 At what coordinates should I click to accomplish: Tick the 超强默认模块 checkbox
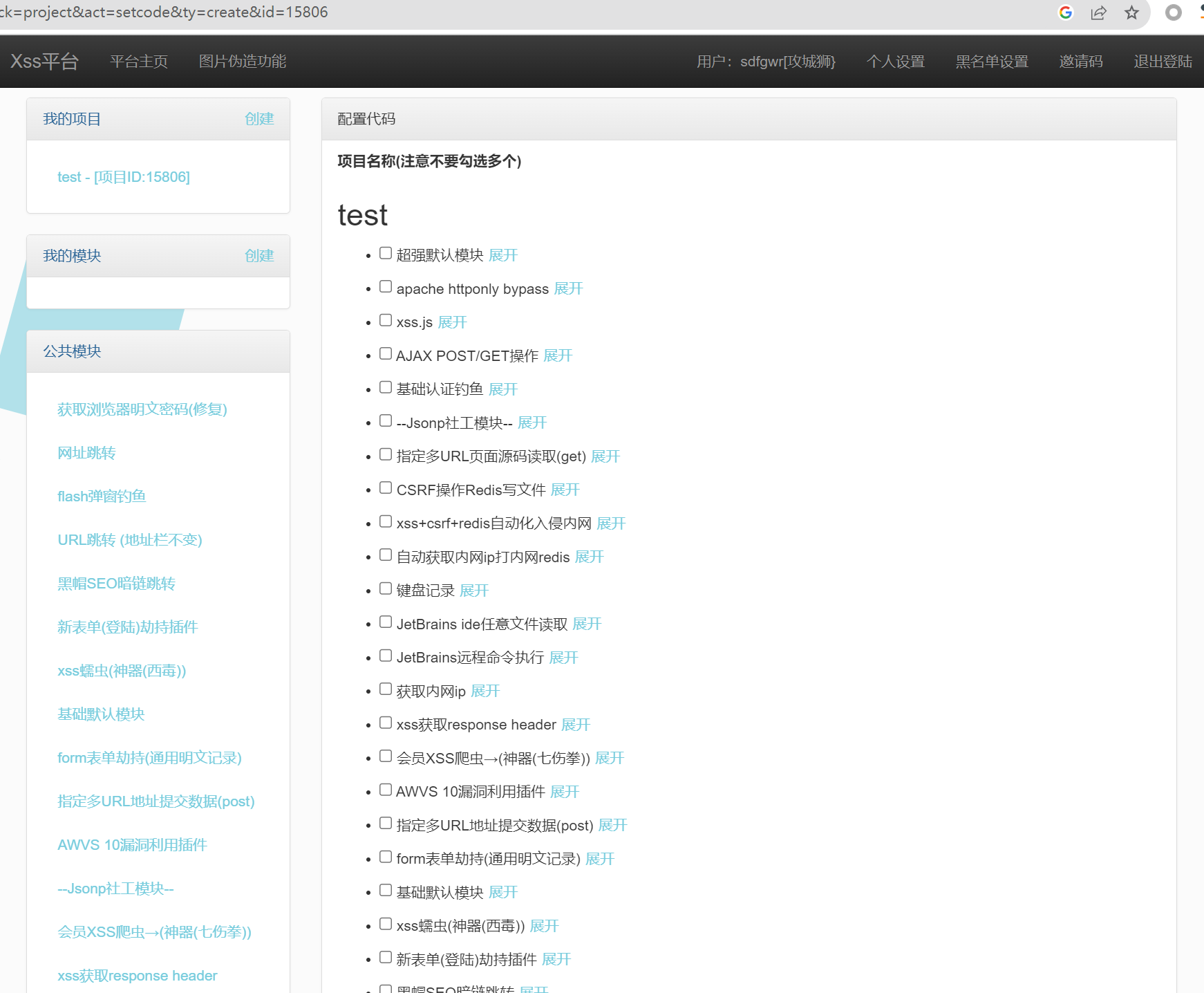tap(386, 253)
